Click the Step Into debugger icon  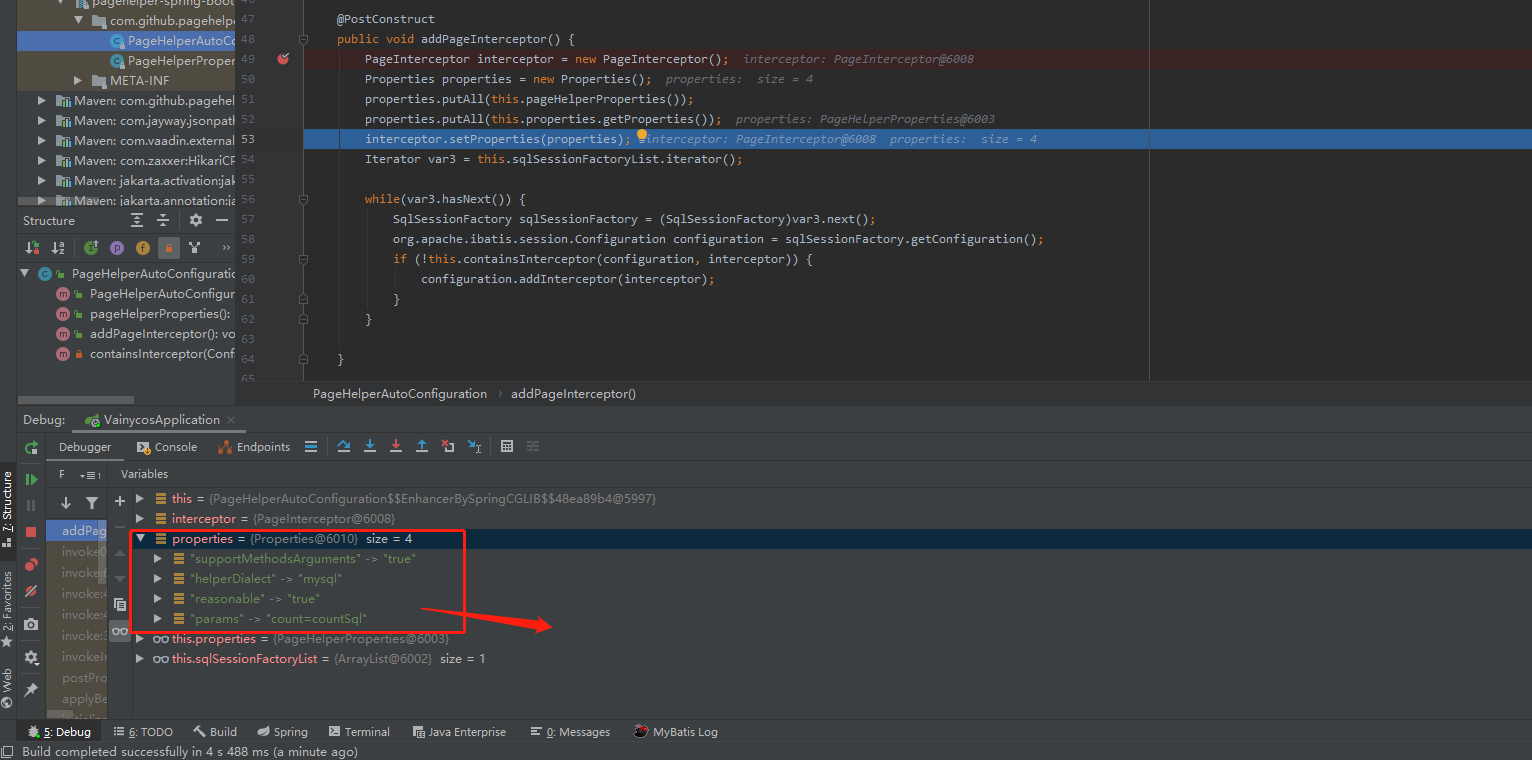370,446
